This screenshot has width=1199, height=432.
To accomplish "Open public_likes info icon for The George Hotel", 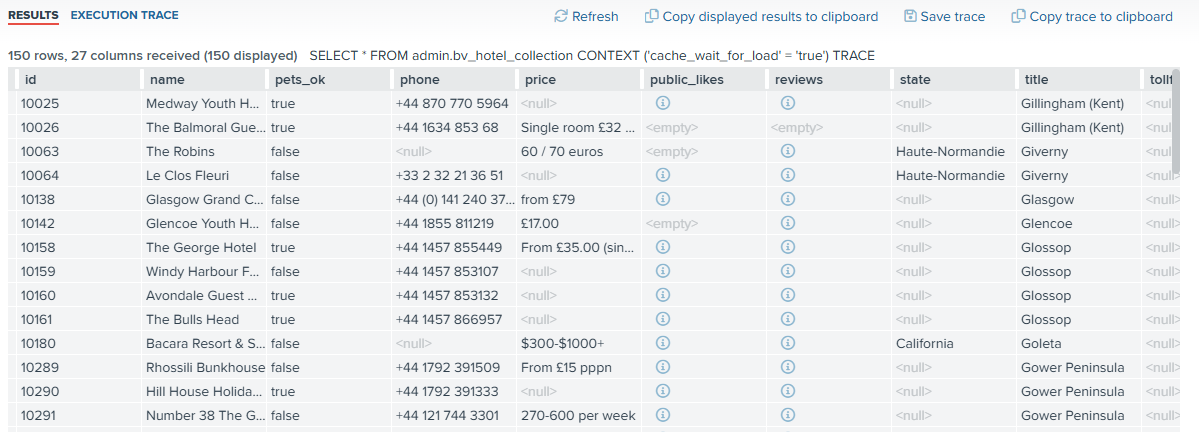I will pos(663,247).
